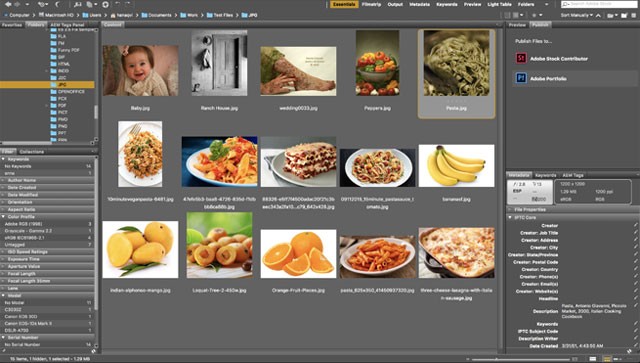Toggle ascending sort order arrow
640x363 pixels.
(x=598, y=15)
